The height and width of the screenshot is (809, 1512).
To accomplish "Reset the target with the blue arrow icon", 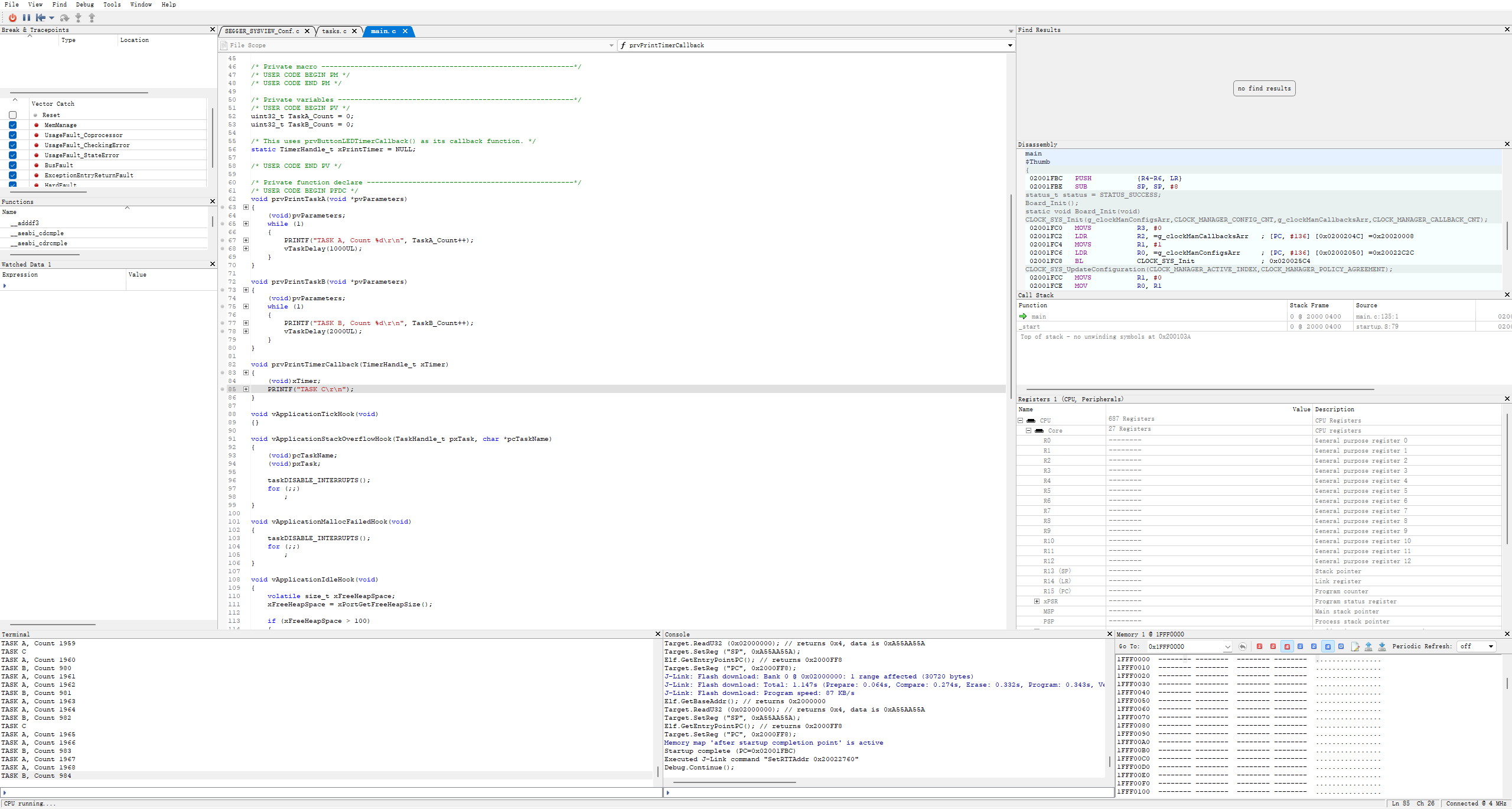I will coord(41,18).
